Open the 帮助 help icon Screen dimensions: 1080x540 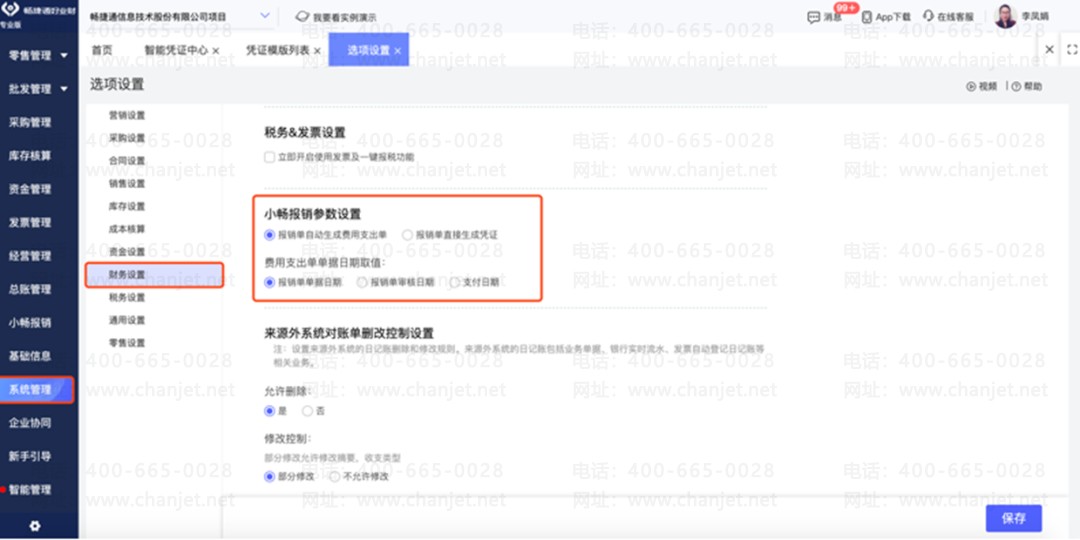tap(1016, 87)
